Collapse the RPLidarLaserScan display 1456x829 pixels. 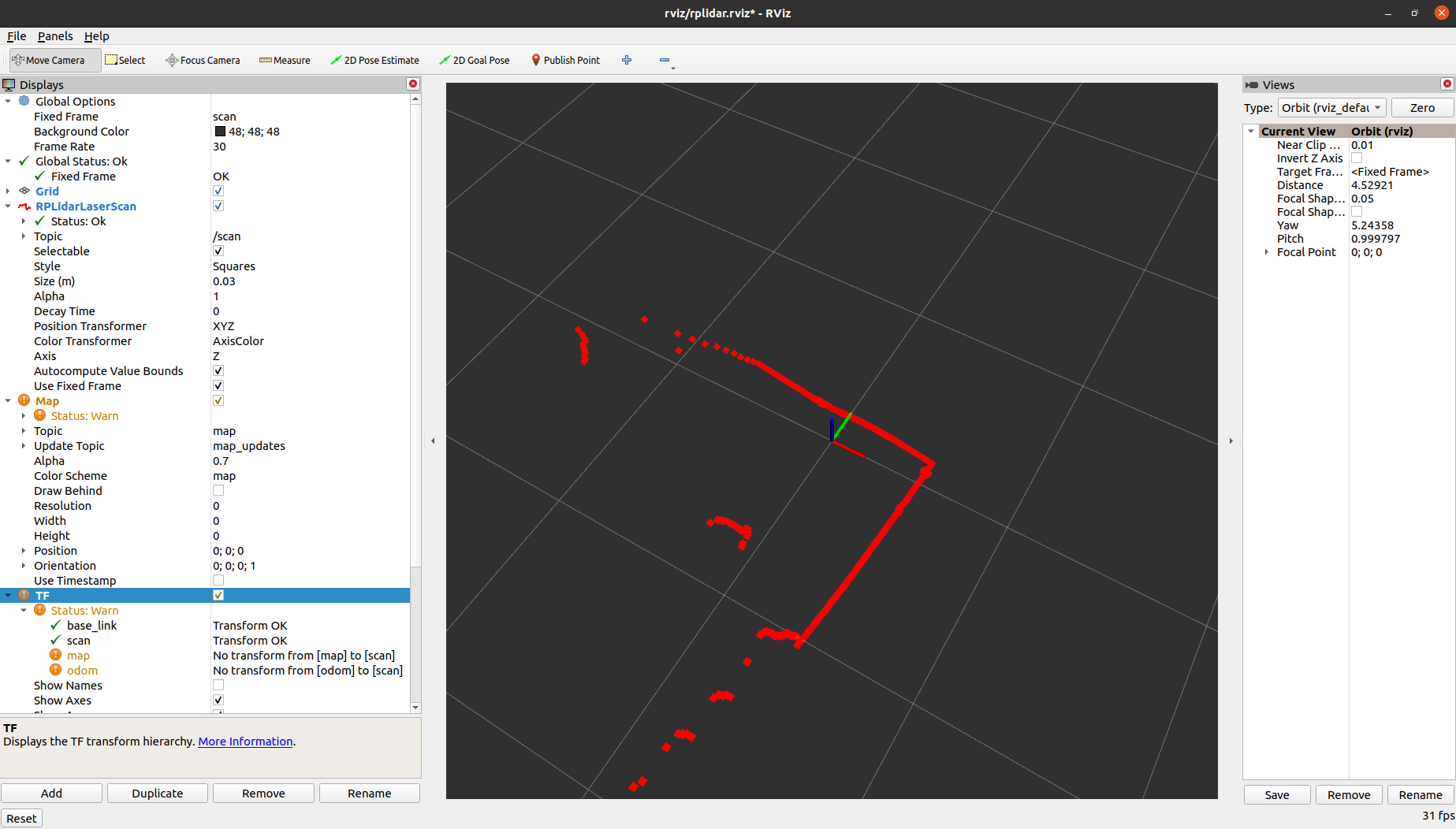[x=8, y=206]
